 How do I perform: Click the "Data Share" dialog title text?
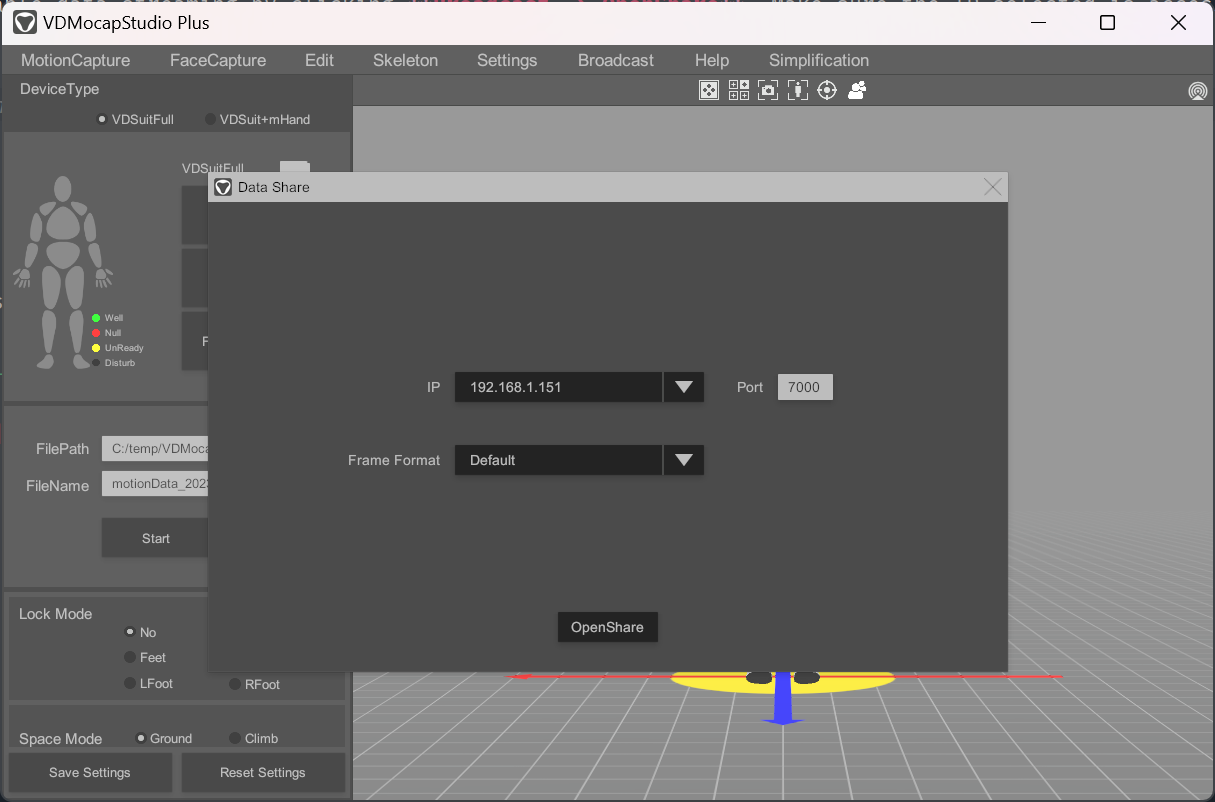click(274, 187)
